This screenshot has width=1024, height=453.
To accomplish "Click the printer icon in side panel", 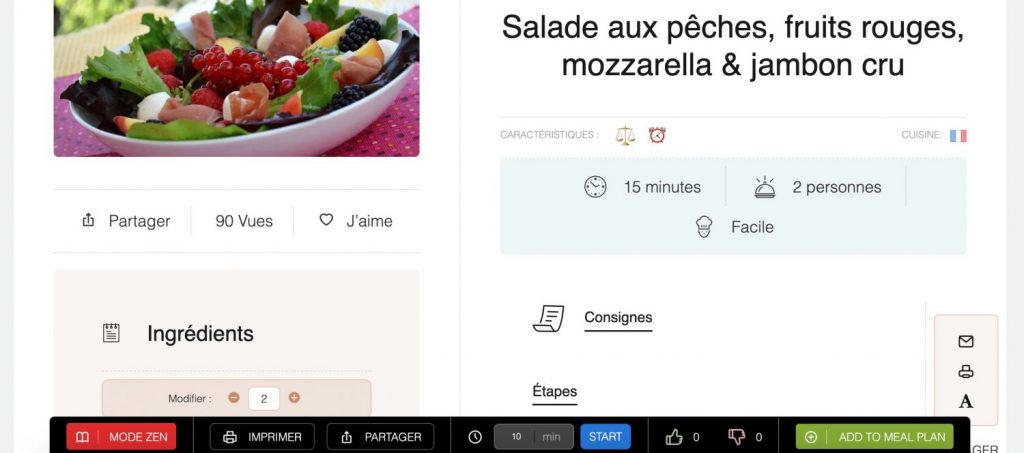I will [x=966, y=372].
